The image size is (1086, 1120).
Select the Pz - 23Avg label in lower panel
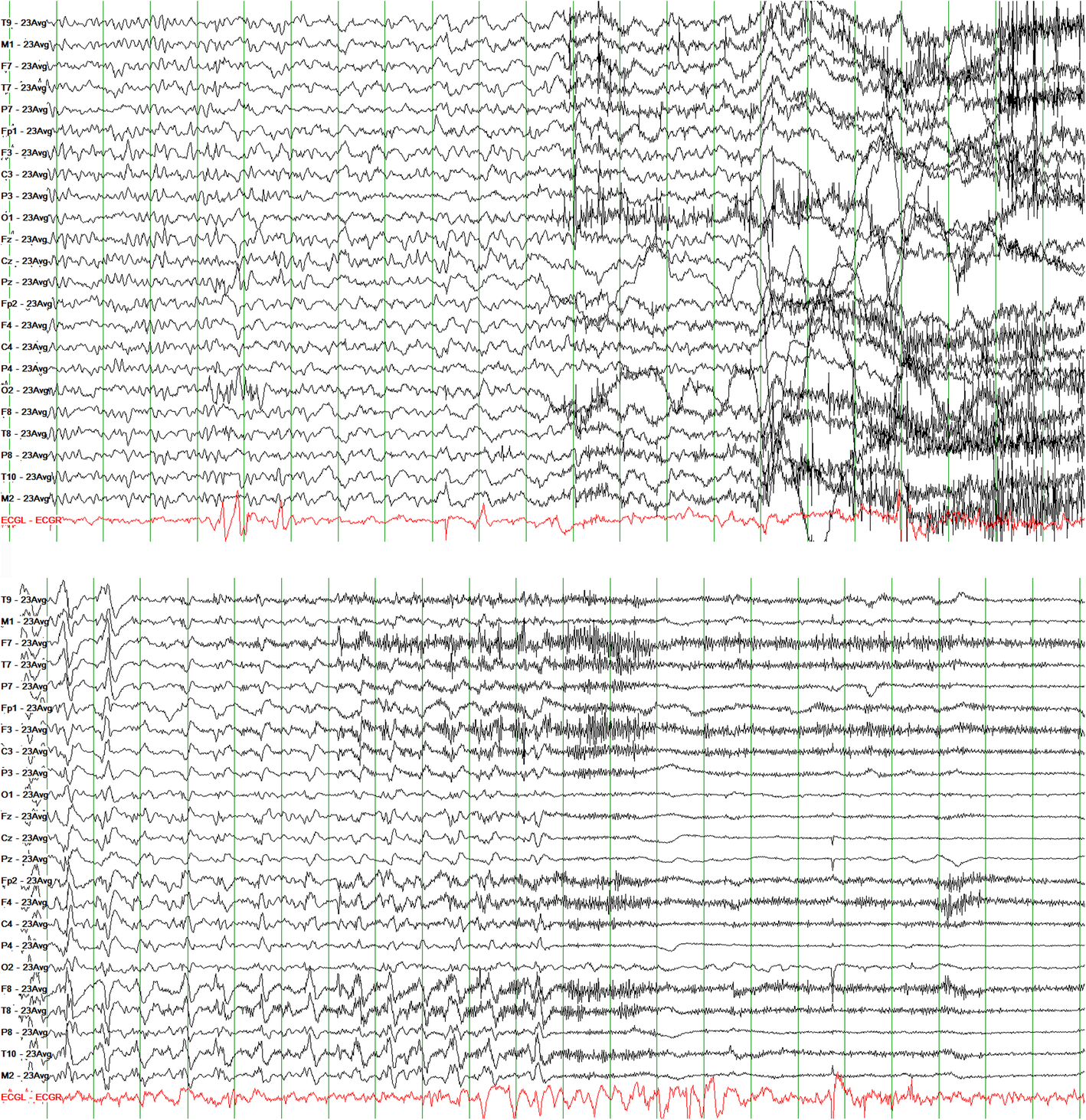[24, 860]
